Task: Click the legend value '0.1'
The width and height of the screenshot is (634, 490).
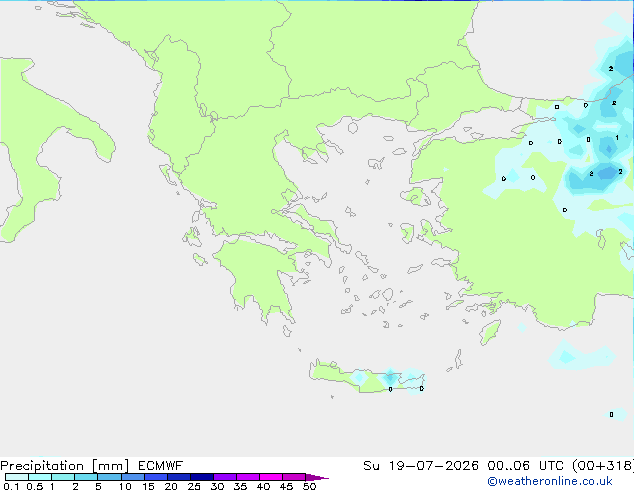Action: click(x=11, y=486)
